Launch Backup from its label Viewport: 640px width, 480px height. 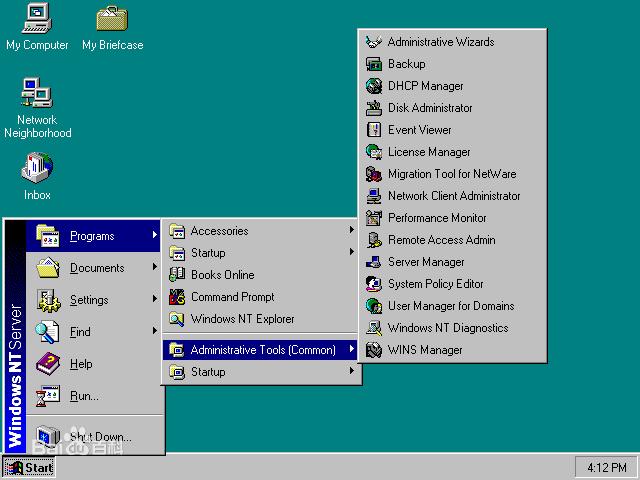(407, 64)
